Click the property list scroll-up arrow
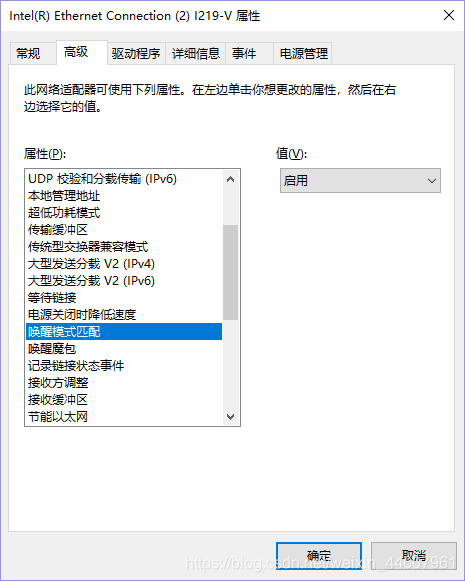 coord(230,179)
